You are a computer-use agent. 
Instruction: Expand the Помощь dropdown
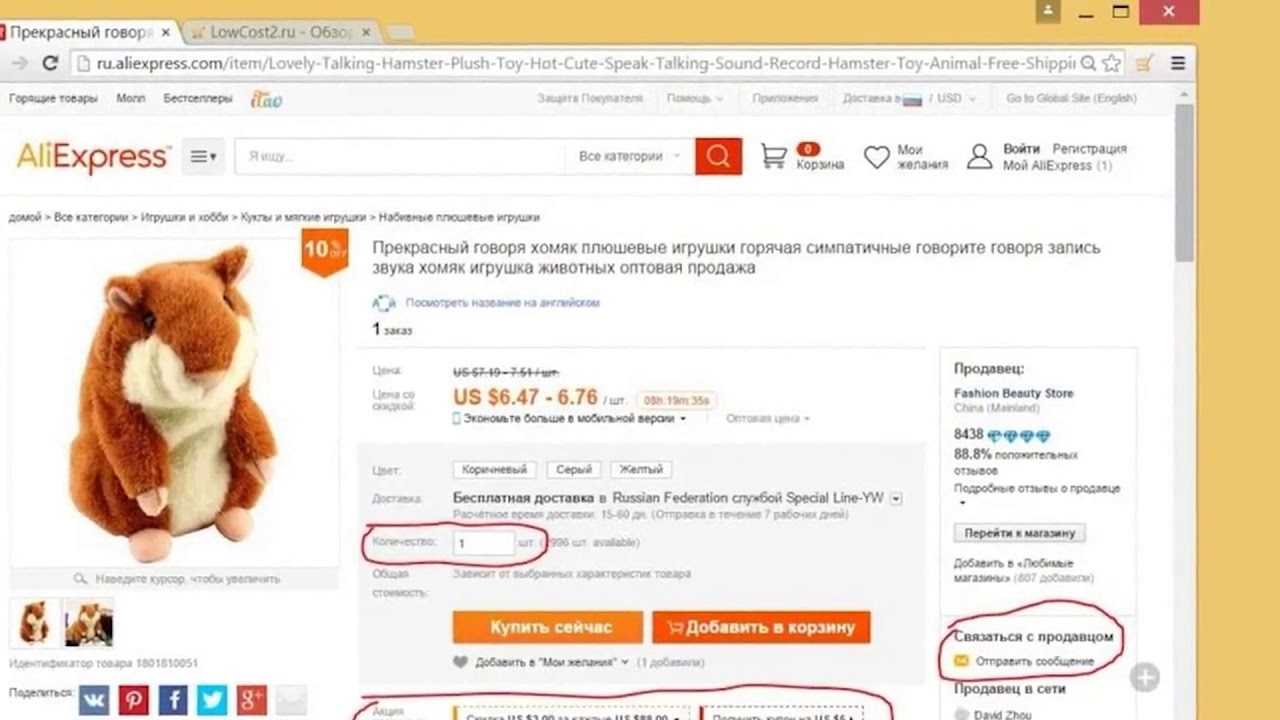[695, 98]
